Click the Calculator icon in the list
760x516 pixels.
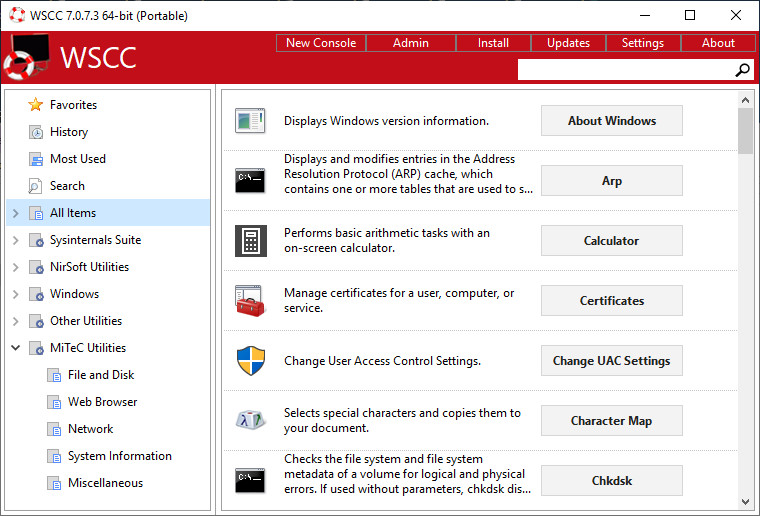pyautogui.click(x=250, y=241)
